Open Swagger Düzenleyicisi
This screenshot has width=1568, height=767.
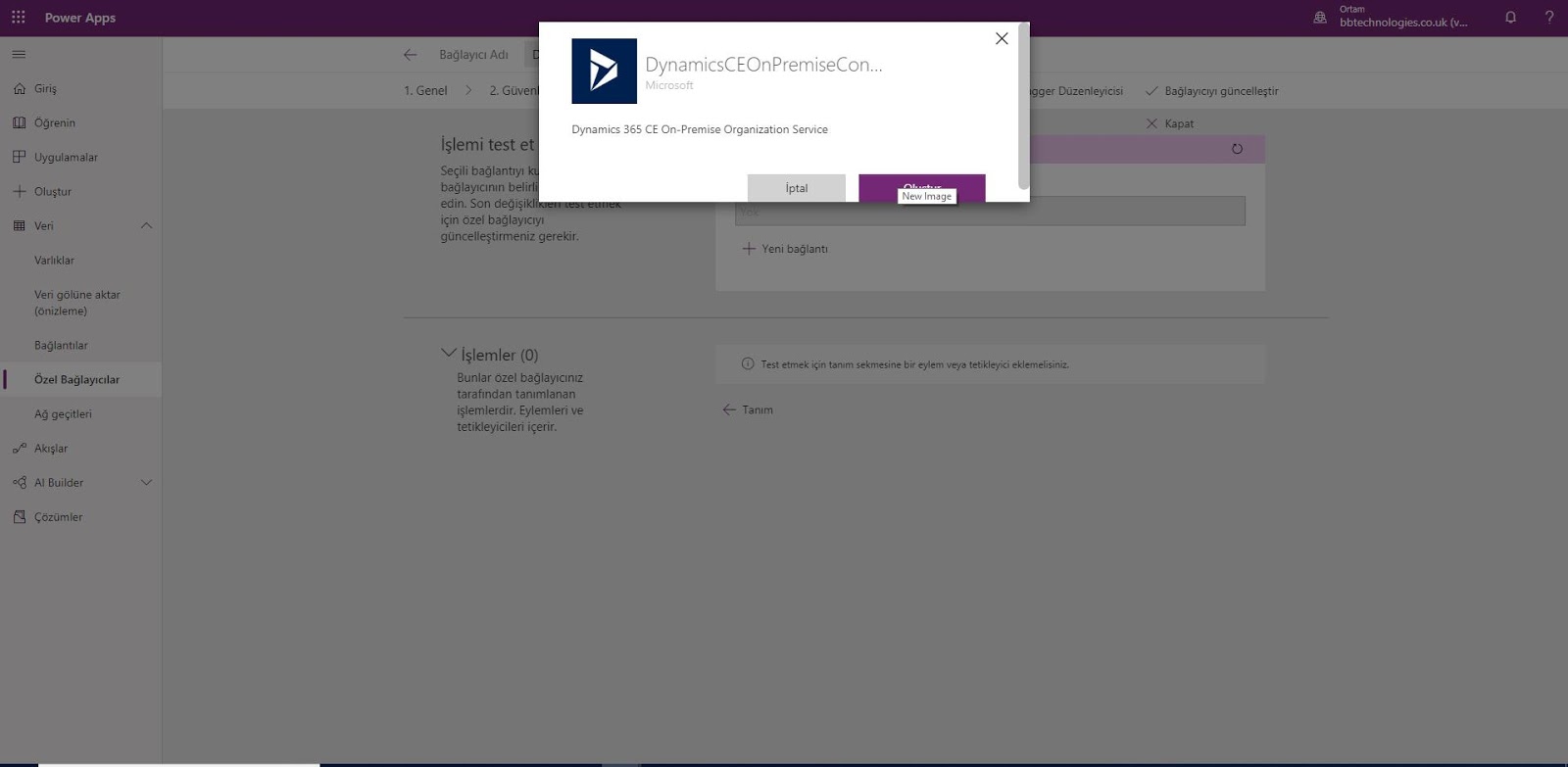click(x=1076, y=91)
